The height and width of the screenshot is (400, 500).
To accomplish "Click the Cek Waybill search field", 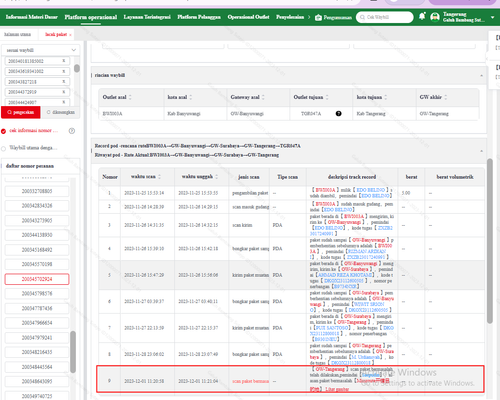I will 385,17.
